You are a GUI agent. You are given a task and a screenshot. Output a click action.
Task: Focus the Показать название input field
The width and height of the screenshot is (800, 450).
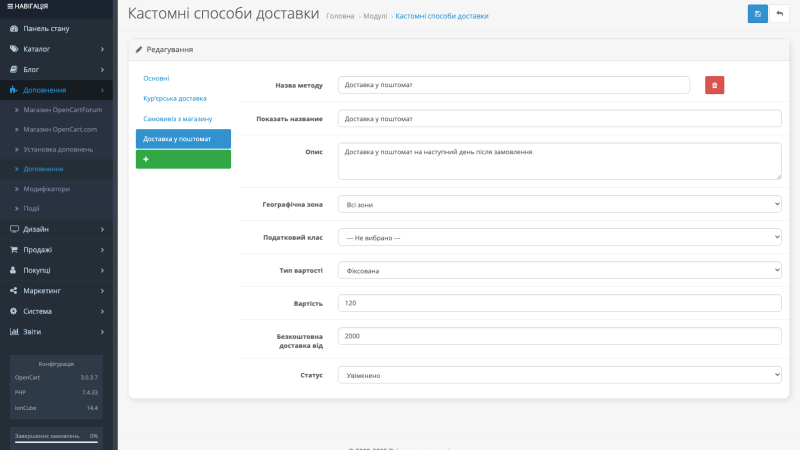(x=559, y=118)
